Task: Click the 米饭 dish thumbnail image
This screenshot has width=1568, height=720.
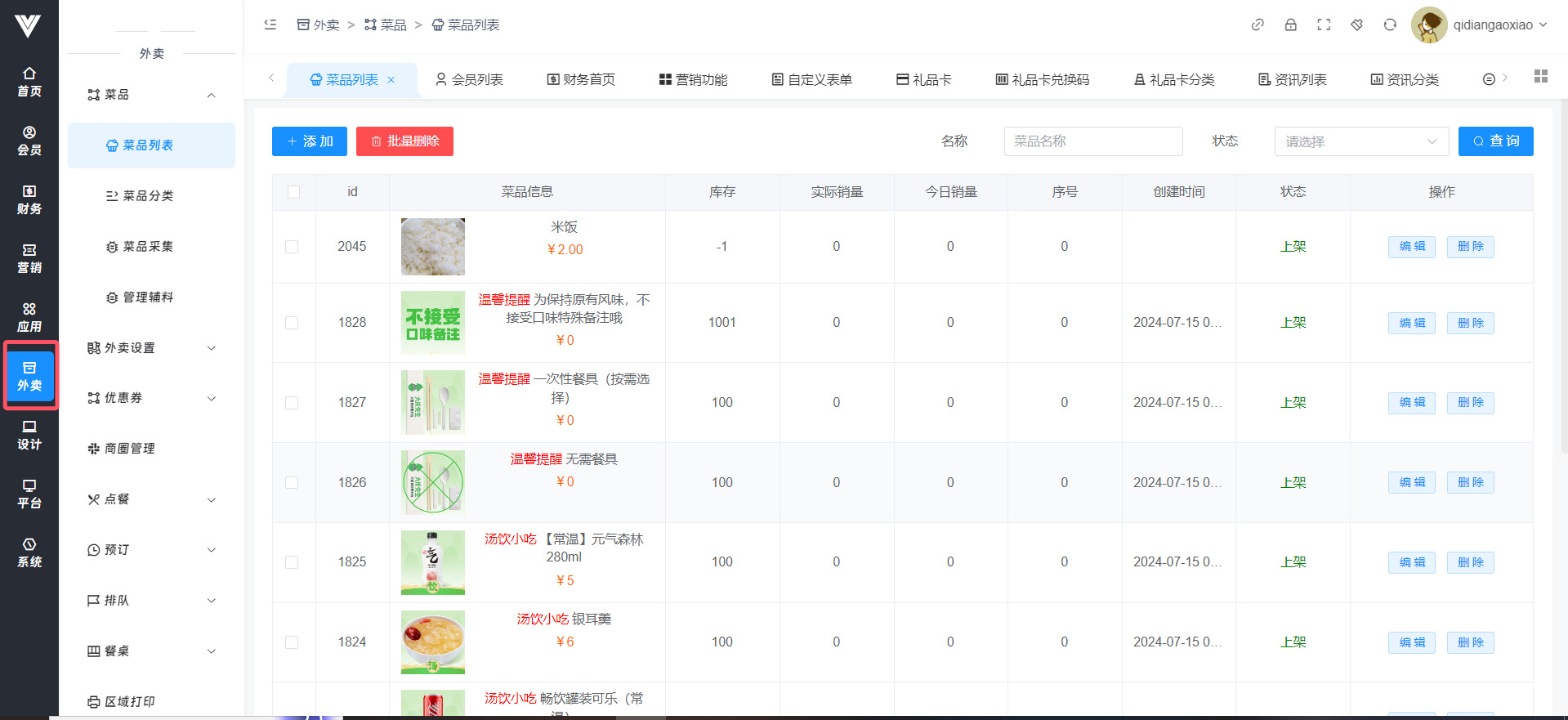Action: click(433, 247)
